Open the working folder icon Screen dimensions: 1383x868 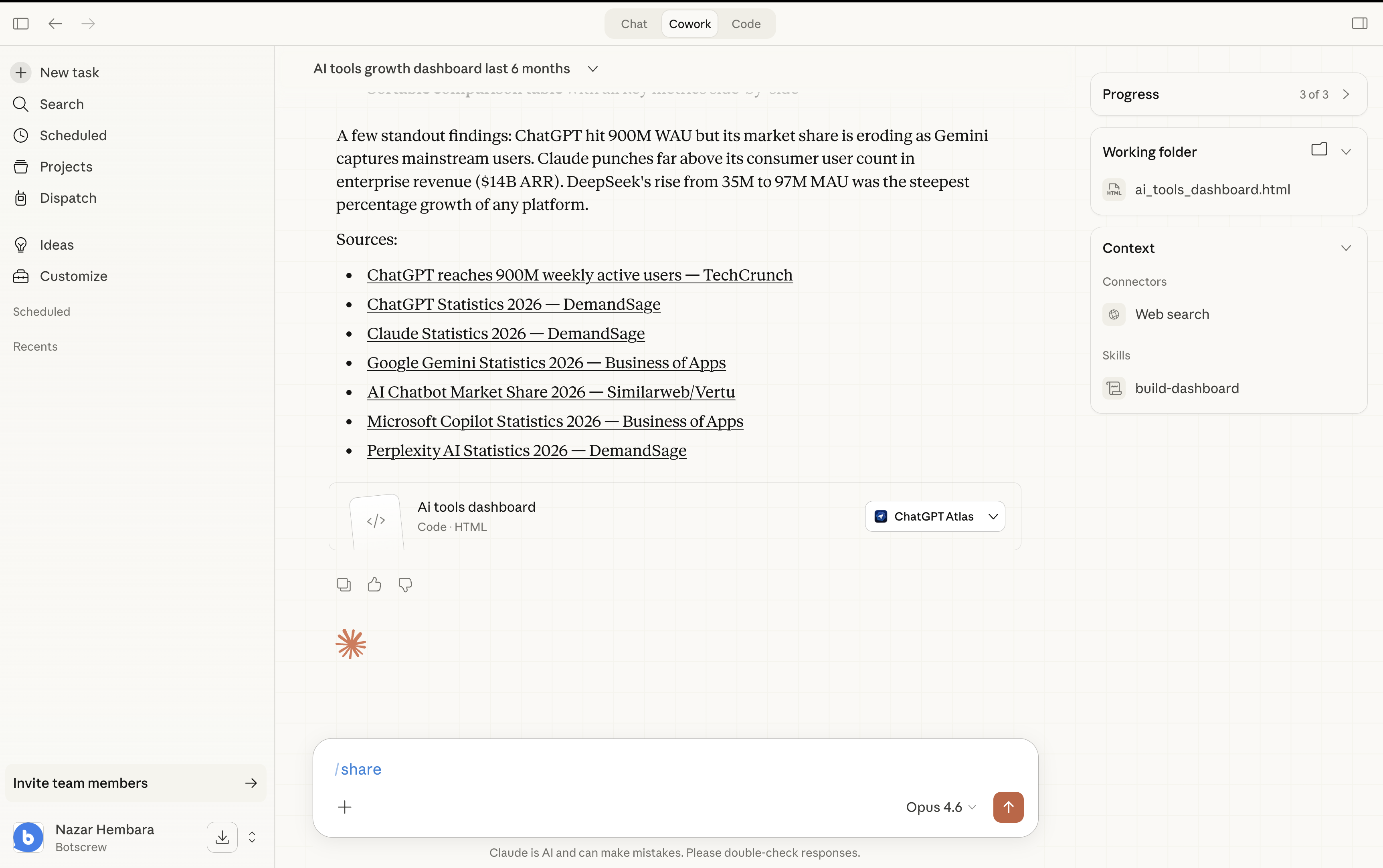click(x=1319, y=150)
